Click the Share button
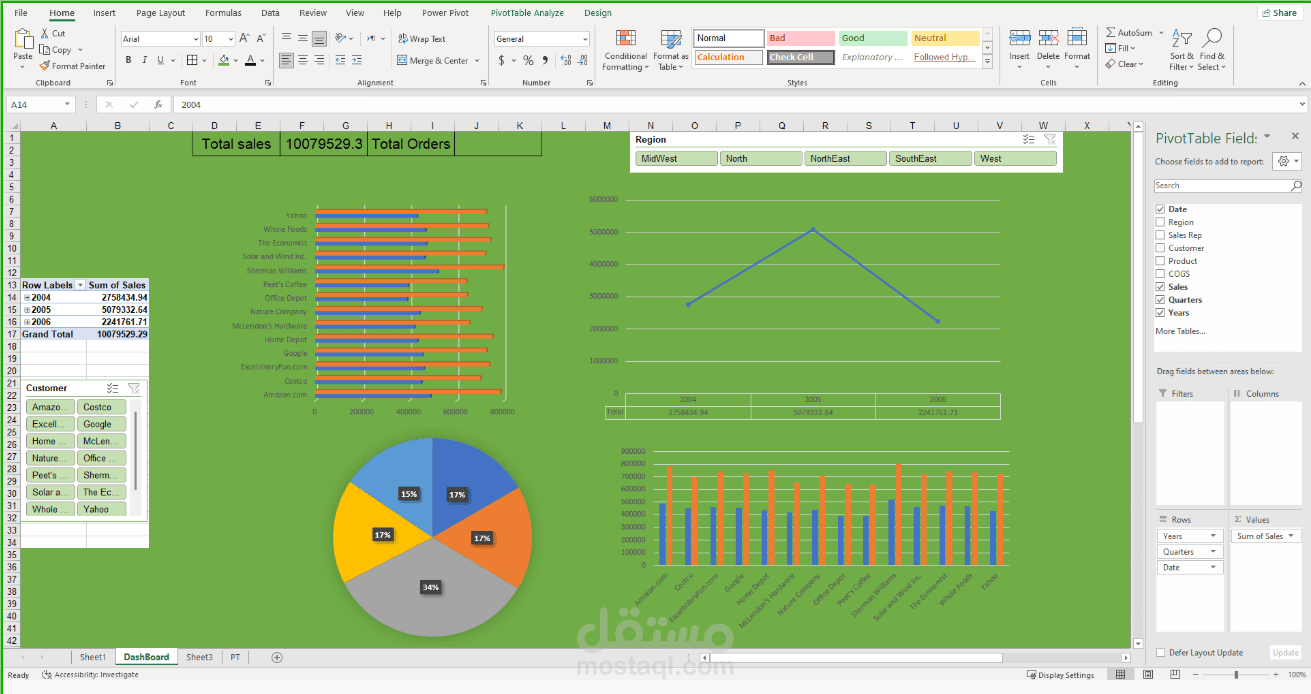 (1279, 13)
